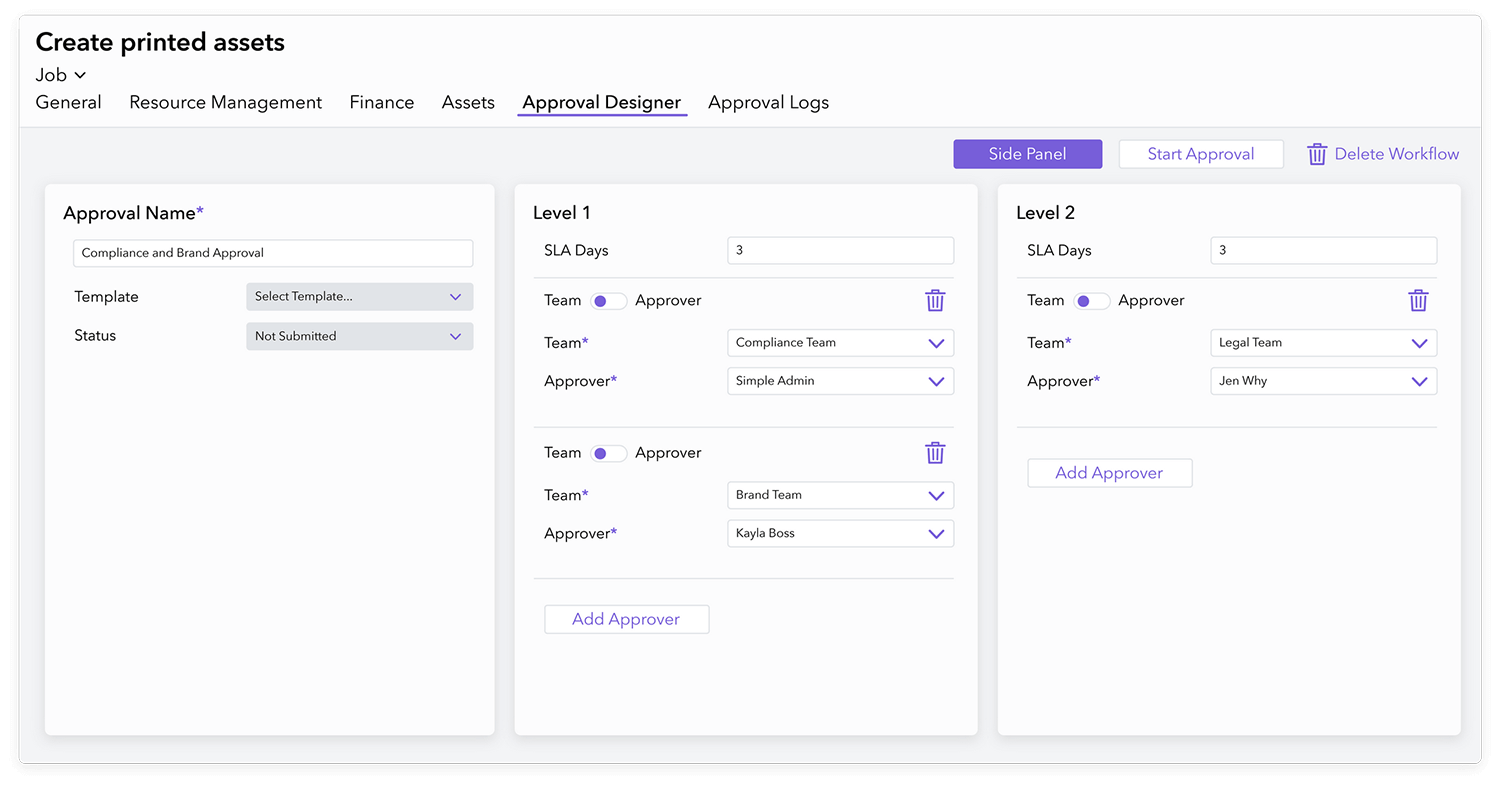This screenshot has height=786, width=1500.
Task: Click the Level 1 SLA Days field
Action: pos(841,250)
